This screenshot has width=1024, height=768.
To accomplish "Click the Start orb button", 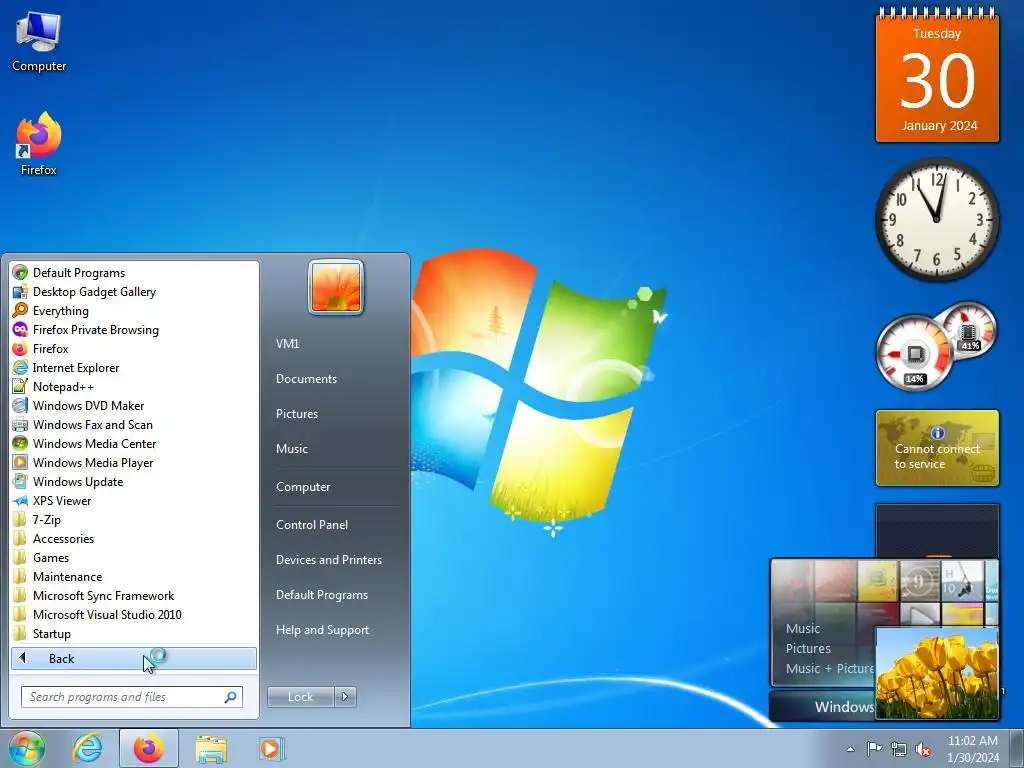I will [26, 748].
